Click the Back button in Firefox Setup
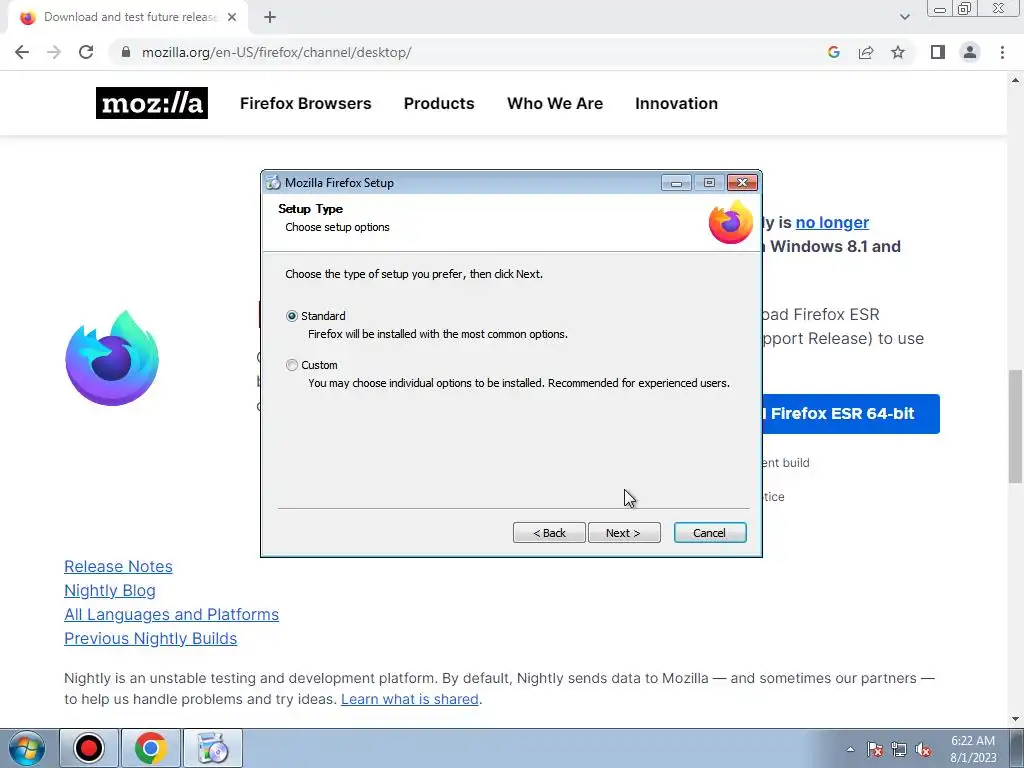 [549, 533]
